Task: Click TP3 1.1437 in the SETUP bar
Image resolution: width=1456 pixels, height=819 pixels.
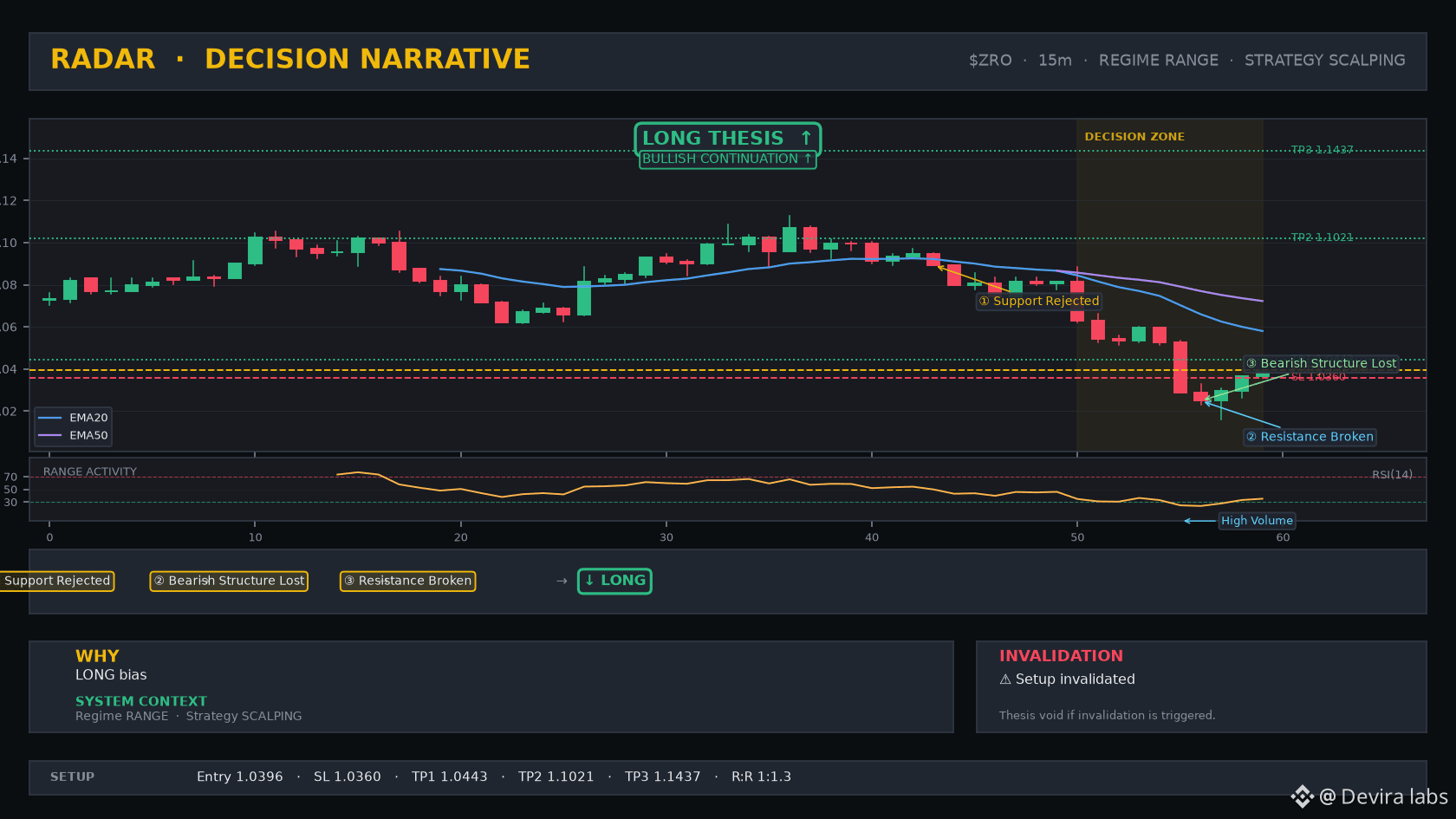Action: point(663,777)
